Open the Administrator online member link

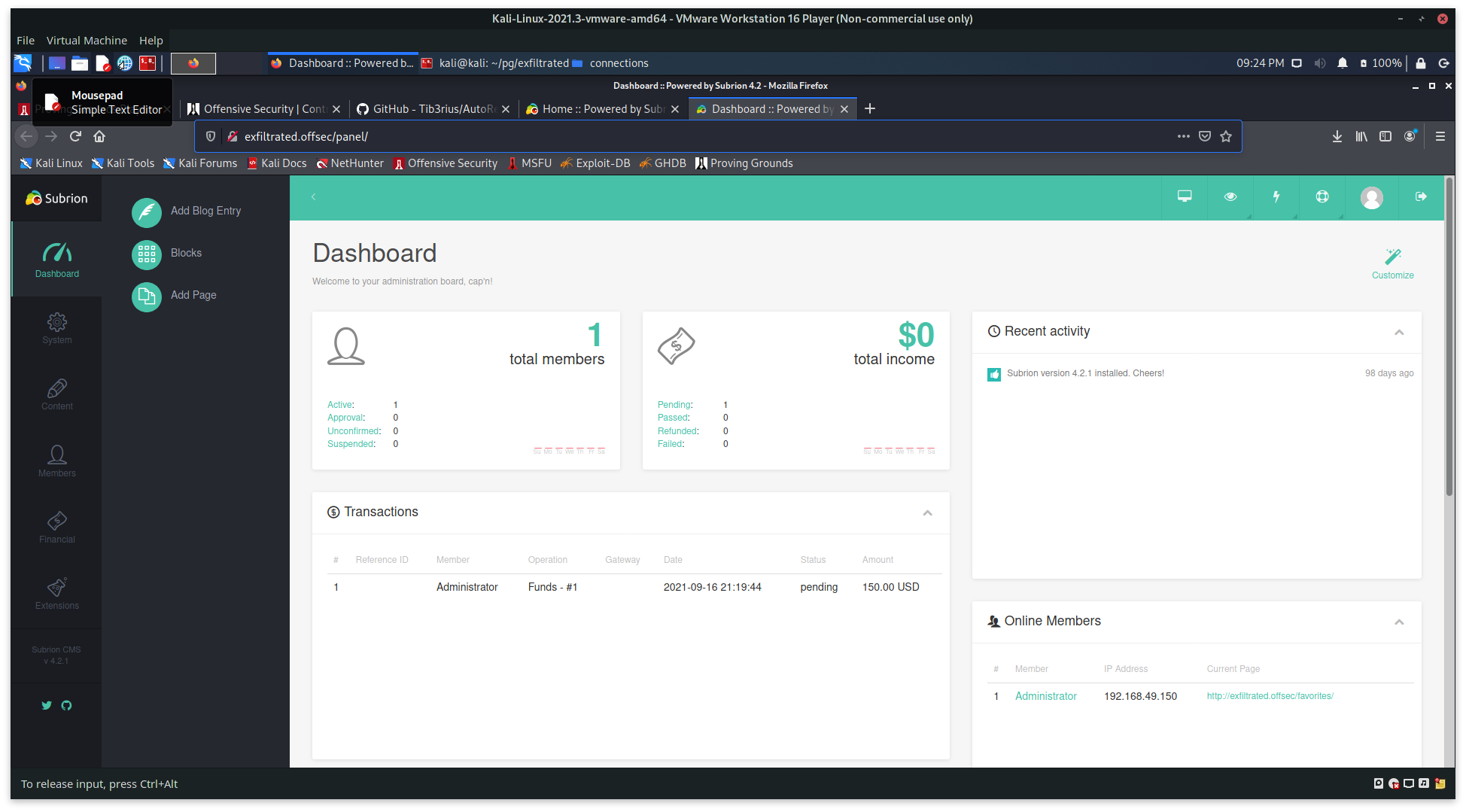coord(1045,695)
